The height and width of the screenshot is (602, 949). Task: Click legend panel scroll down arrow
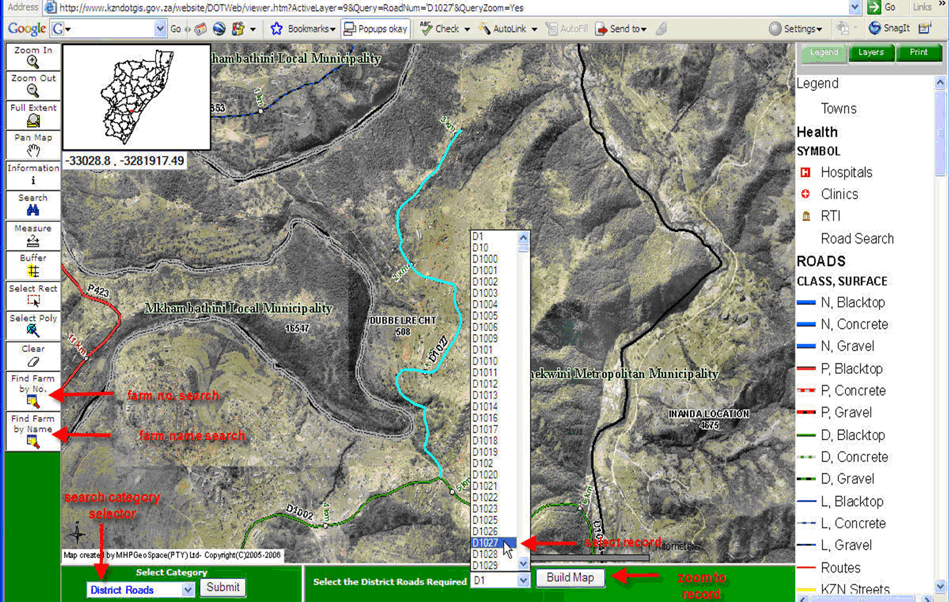coord(940,586)
